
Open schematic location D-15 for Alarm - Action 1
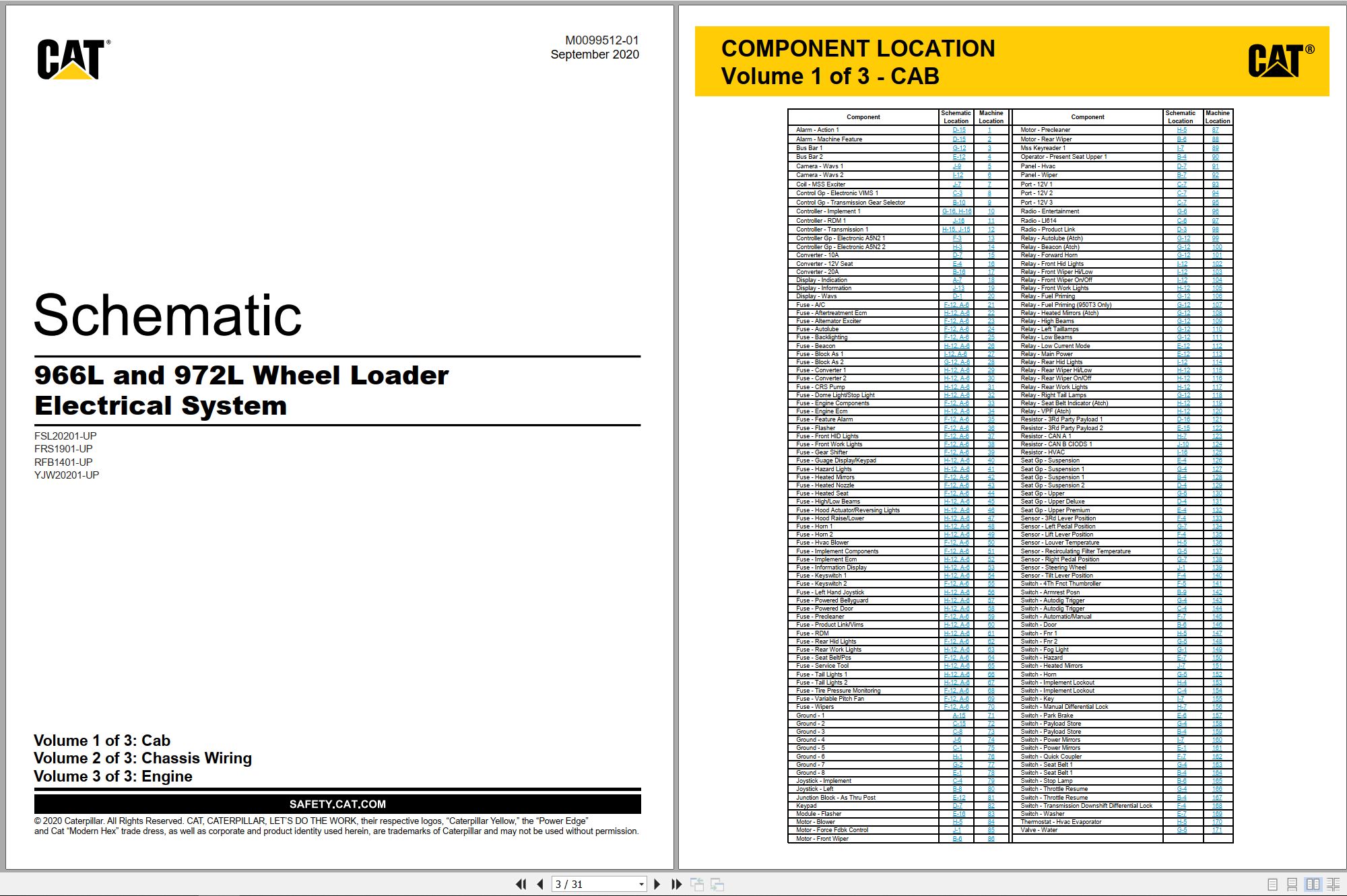pos(959,130)
